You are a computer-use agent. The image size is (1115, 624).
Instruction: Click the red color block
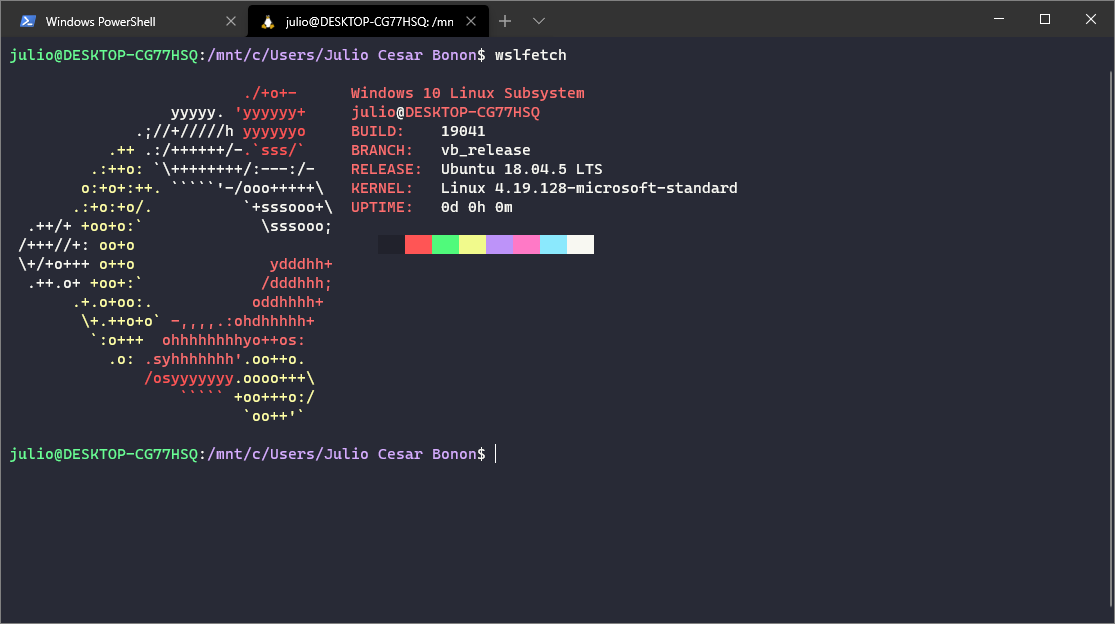[419, 244]
